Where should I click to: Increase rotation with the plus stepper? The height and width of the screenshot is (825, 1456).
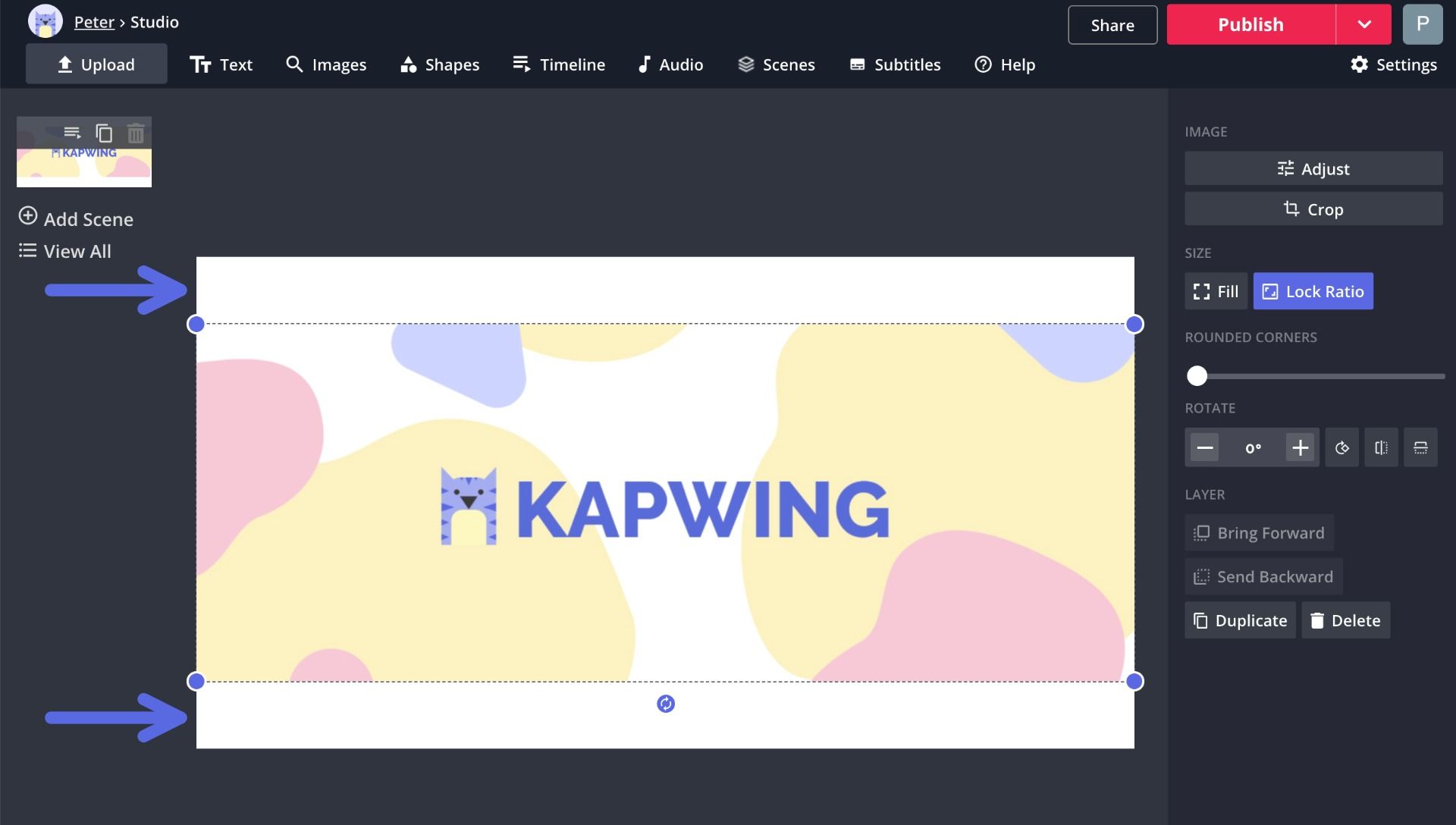point(1300,447)
